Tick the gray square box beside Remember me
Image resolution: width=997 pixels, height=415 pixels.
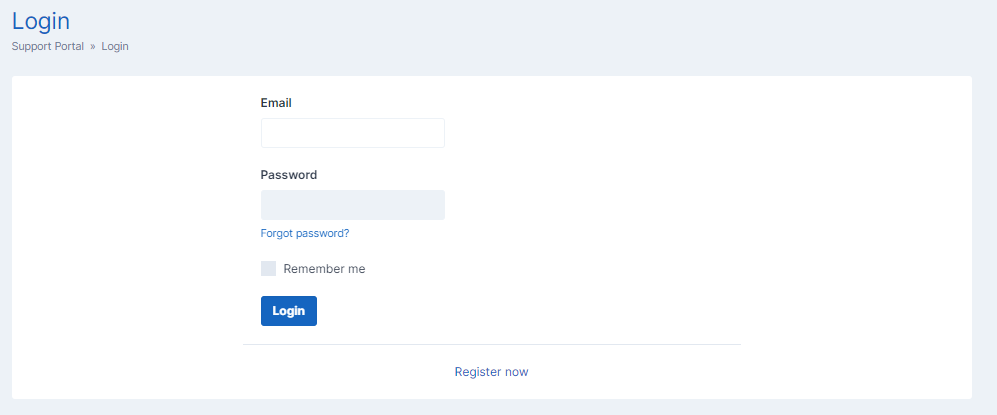268,268
